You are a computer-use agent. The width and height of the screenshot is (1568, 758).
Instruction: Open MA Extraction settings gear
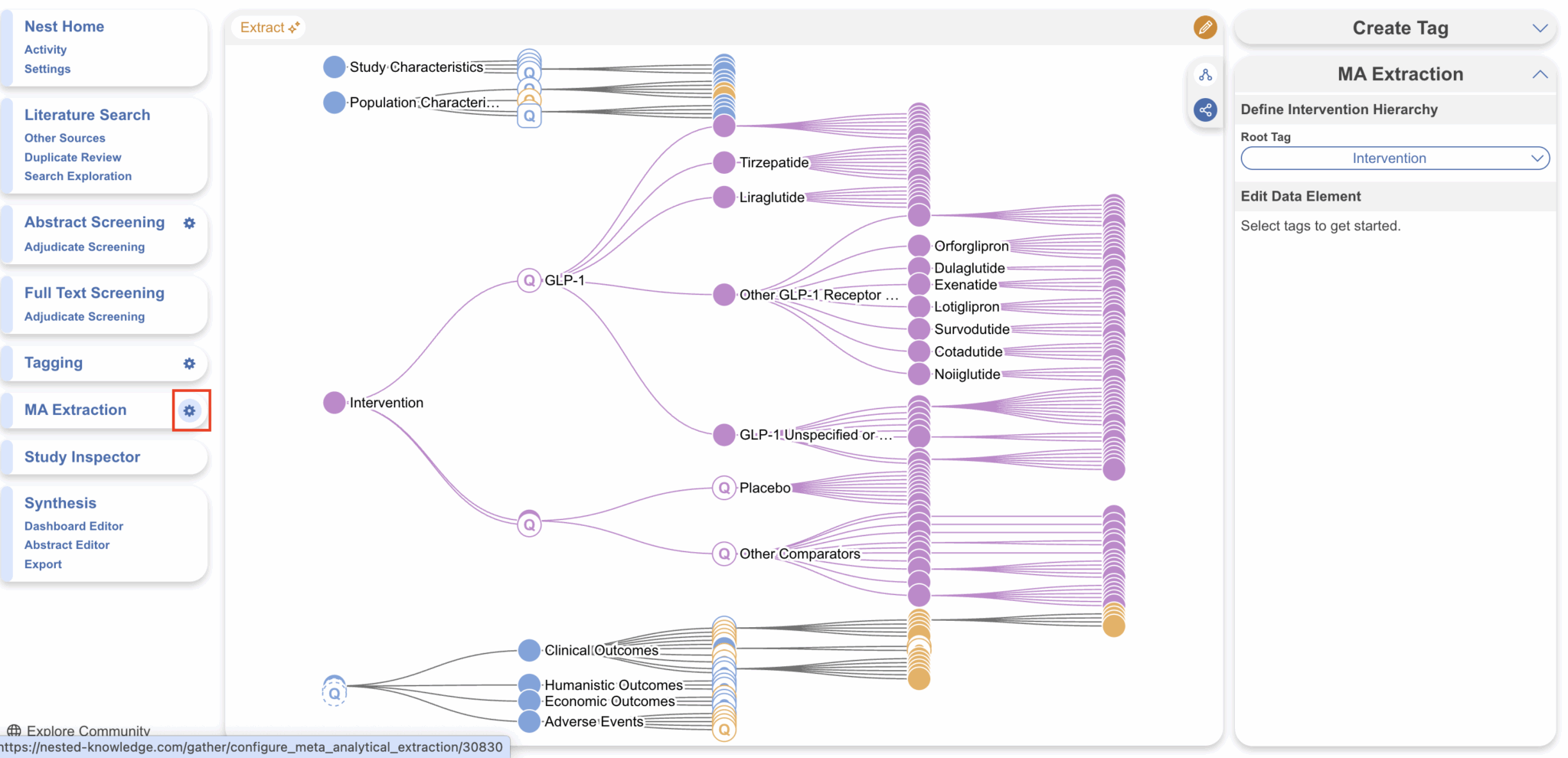[189, 410]
